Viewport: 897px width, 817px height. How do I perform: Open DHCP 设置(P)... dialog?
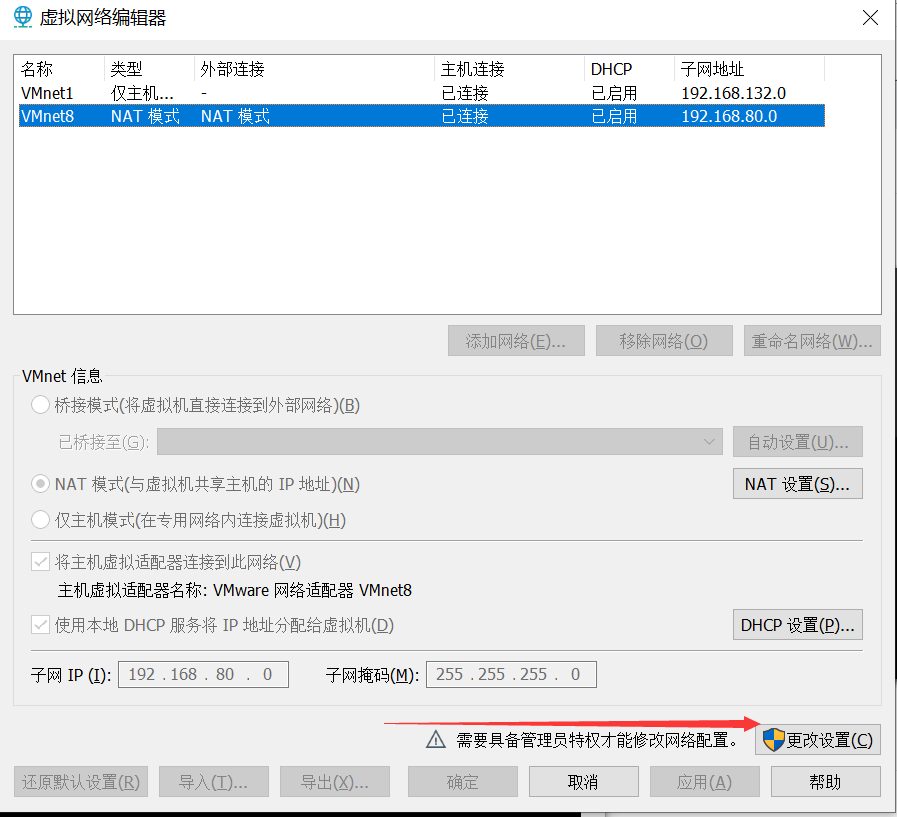pyautogui.click(x=797, y=625)
